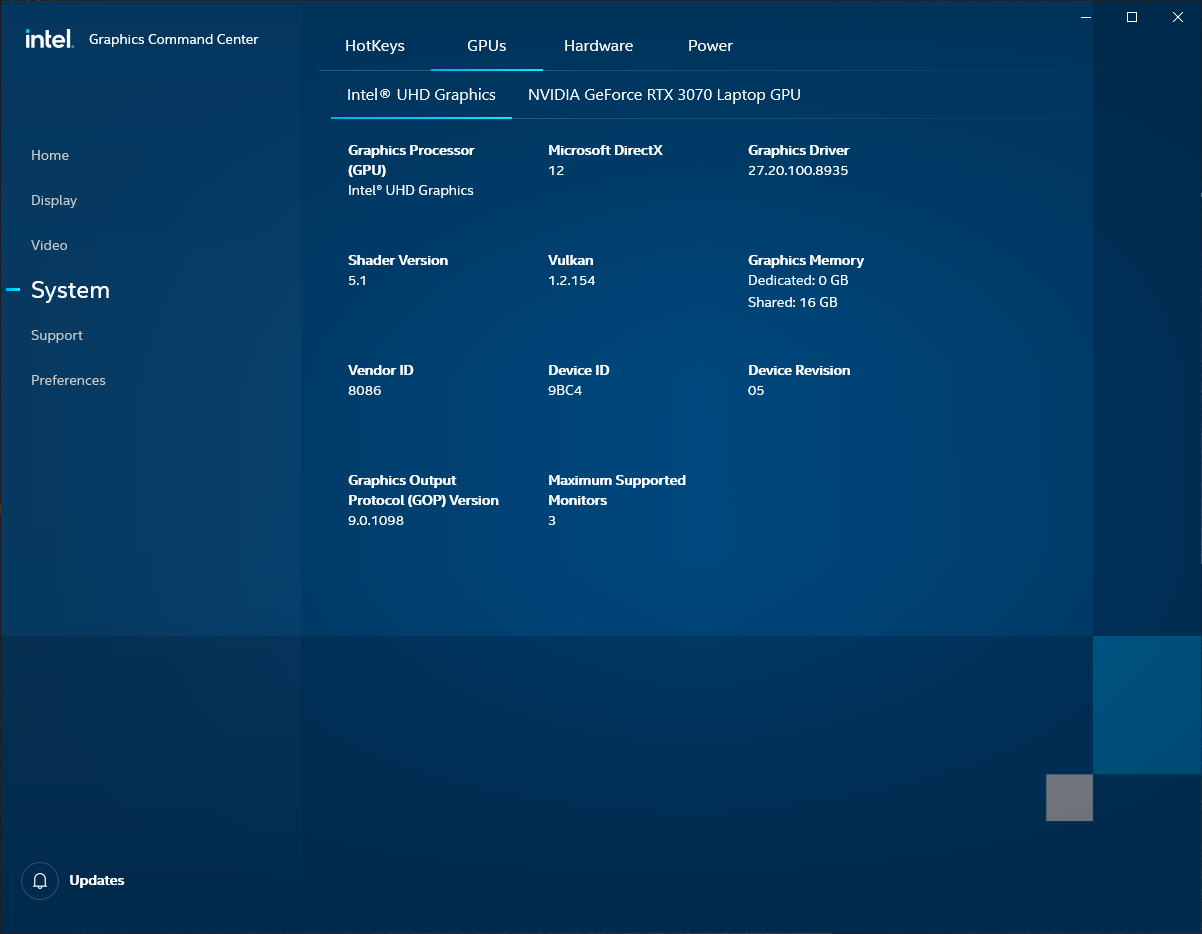Click the Vulkan heading
The image size is (1202, 934).
click(x=571, y=260)
